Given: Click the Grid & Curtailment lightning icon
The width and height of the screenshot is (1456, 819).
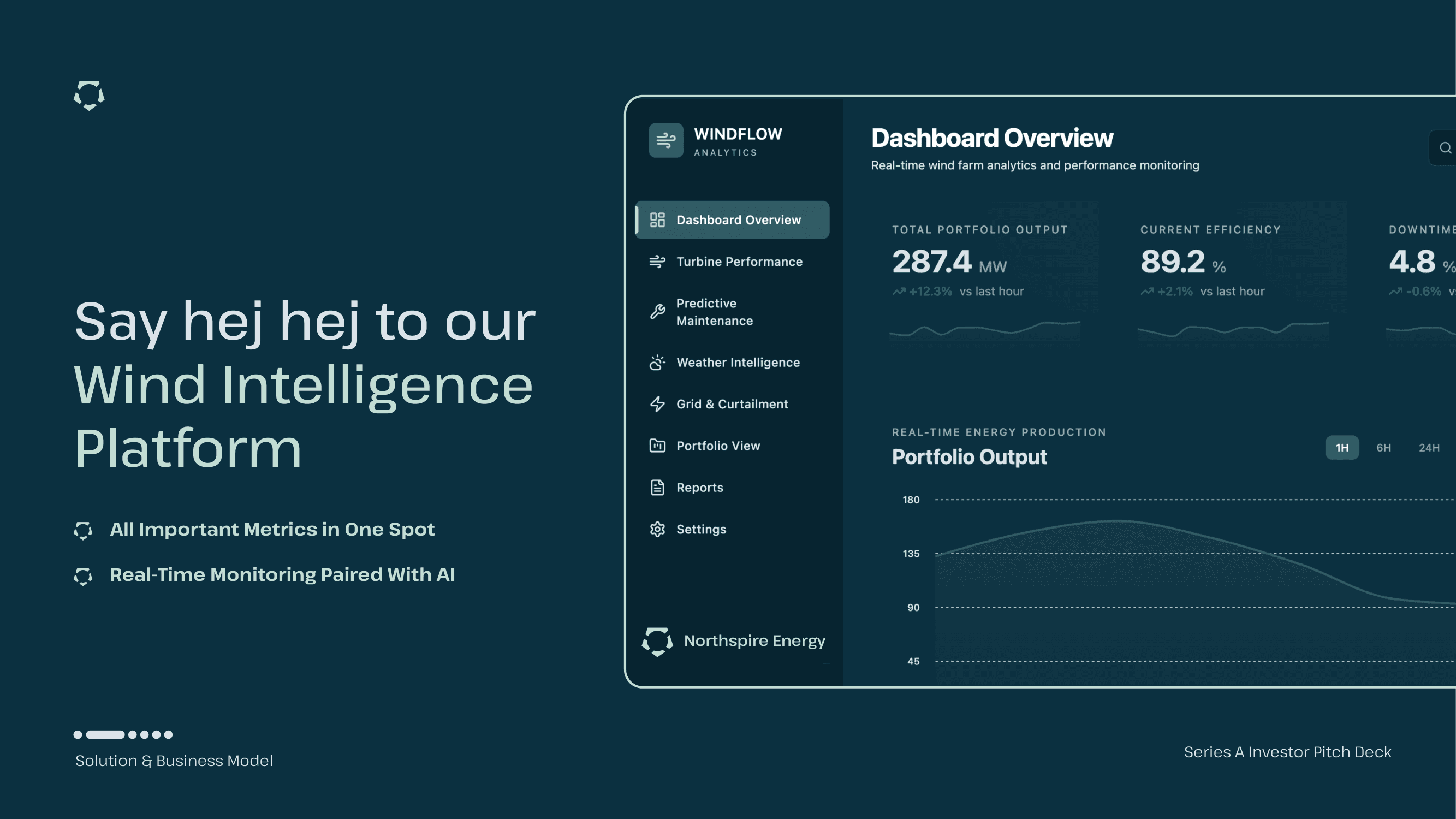Looking at the screenshot, I should [x=657, y=404].
